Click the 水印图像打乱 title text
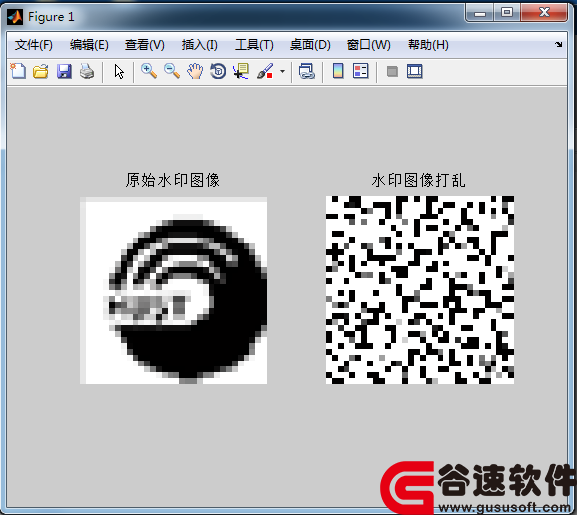 pos(418,180)
